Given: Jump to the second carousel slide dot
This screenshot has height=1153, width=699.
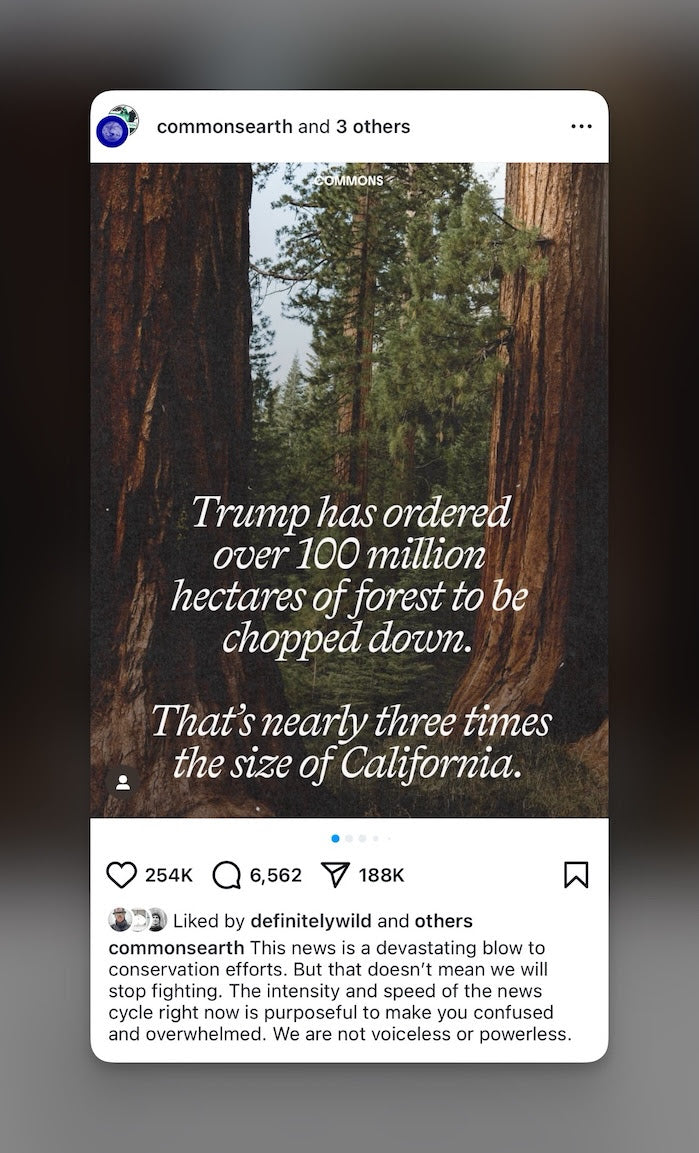Looking at the screenshot, I should click(349, 838).
